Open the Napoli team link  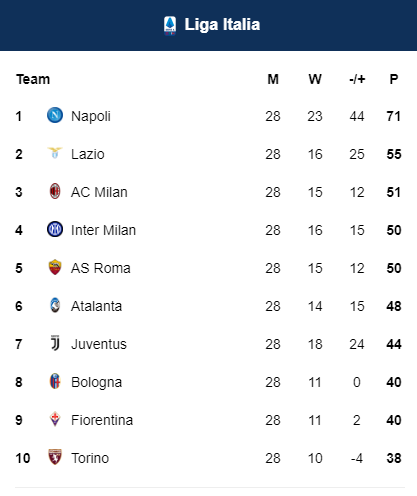(91, 116)
